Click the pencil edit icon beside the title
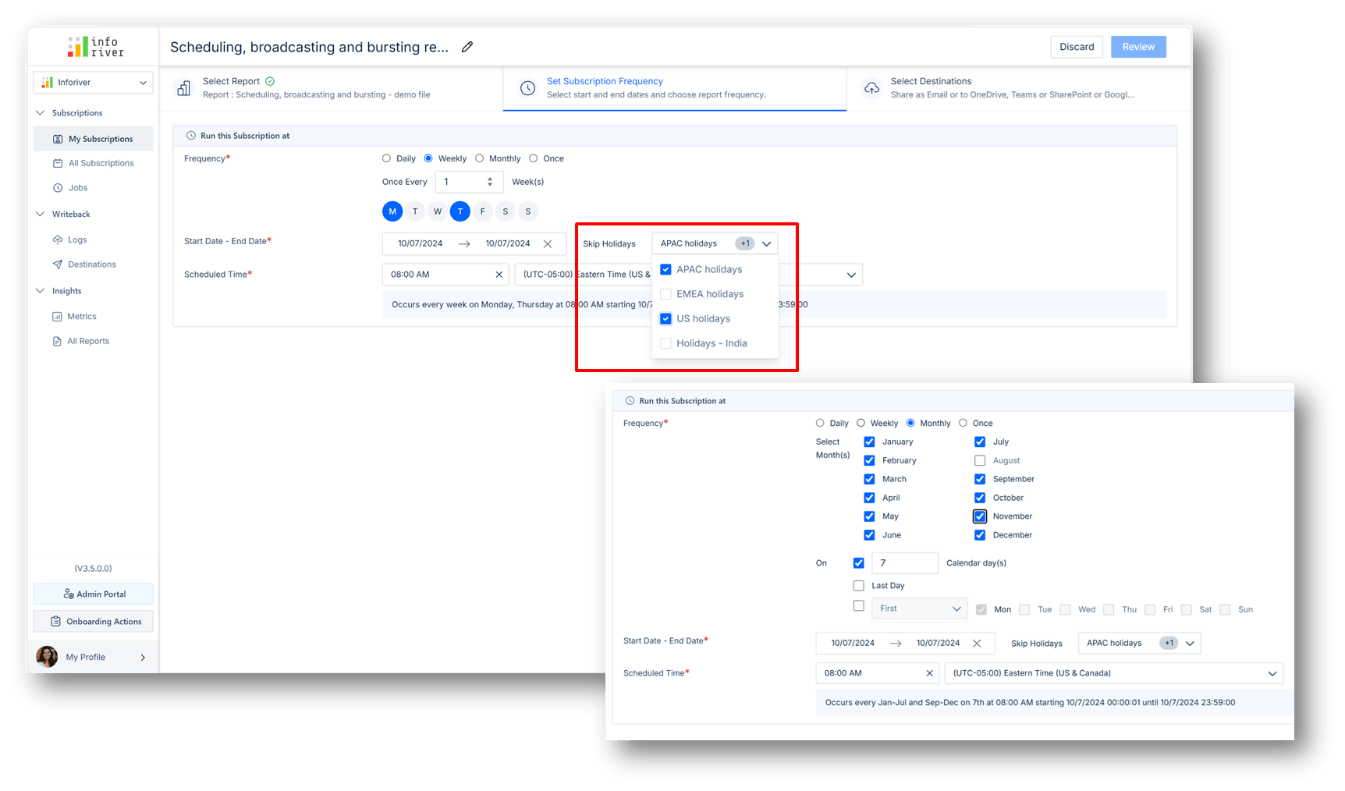This screenshot has height=791, width=1345. click(x=467, y=47)
